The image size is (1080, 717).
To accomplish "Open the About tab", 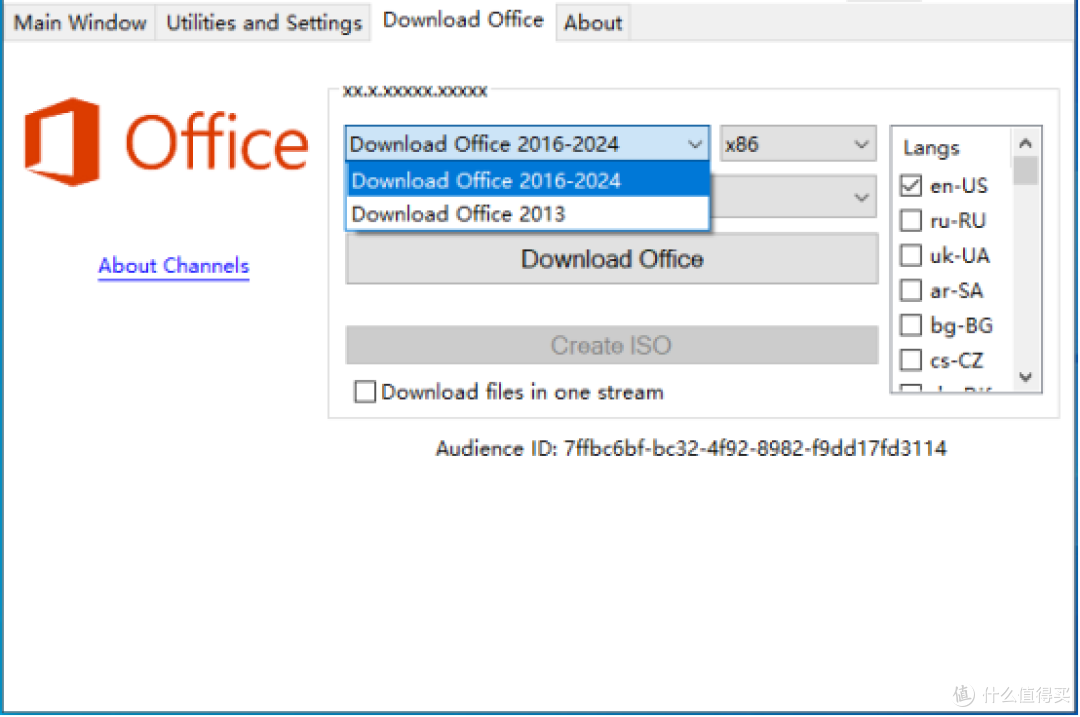I will pos(593,23).
